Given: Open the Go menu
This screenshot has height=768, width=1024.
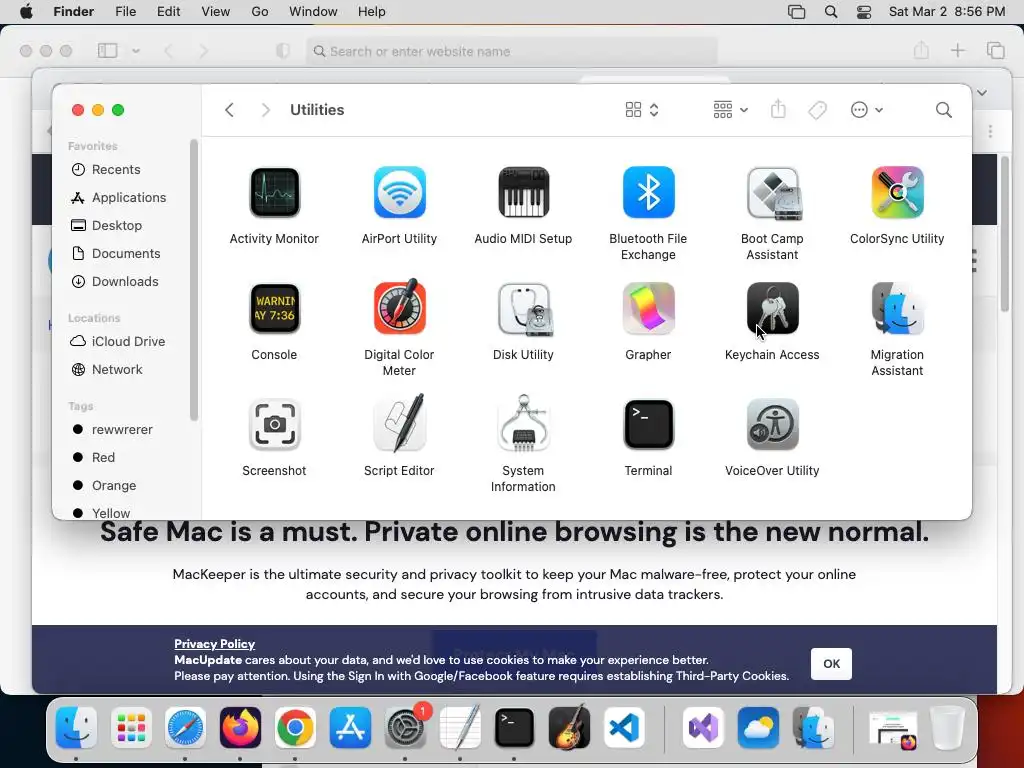Looking at the screenshot, I should tap(260, 12).
